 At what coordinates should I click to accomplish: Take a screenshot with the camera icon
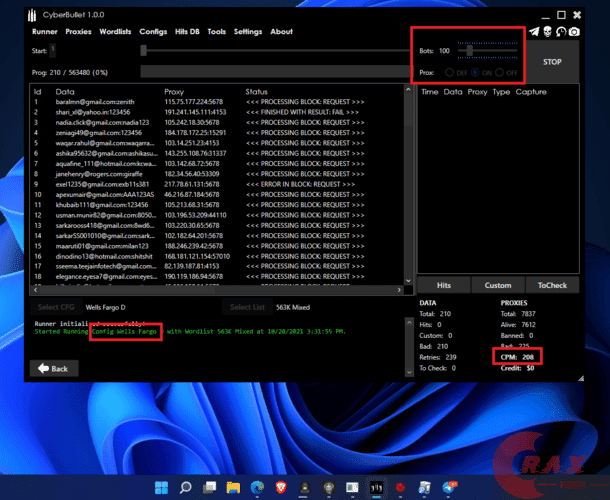coord(574,32)
